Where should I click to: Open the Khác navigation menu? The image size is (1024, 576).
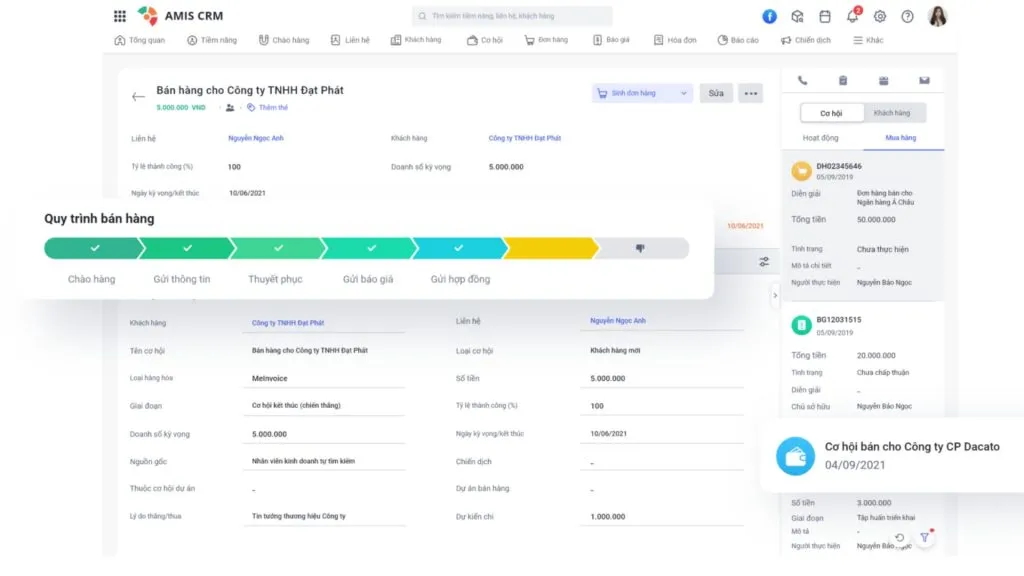pyautogui.click(x=868, y=40)
